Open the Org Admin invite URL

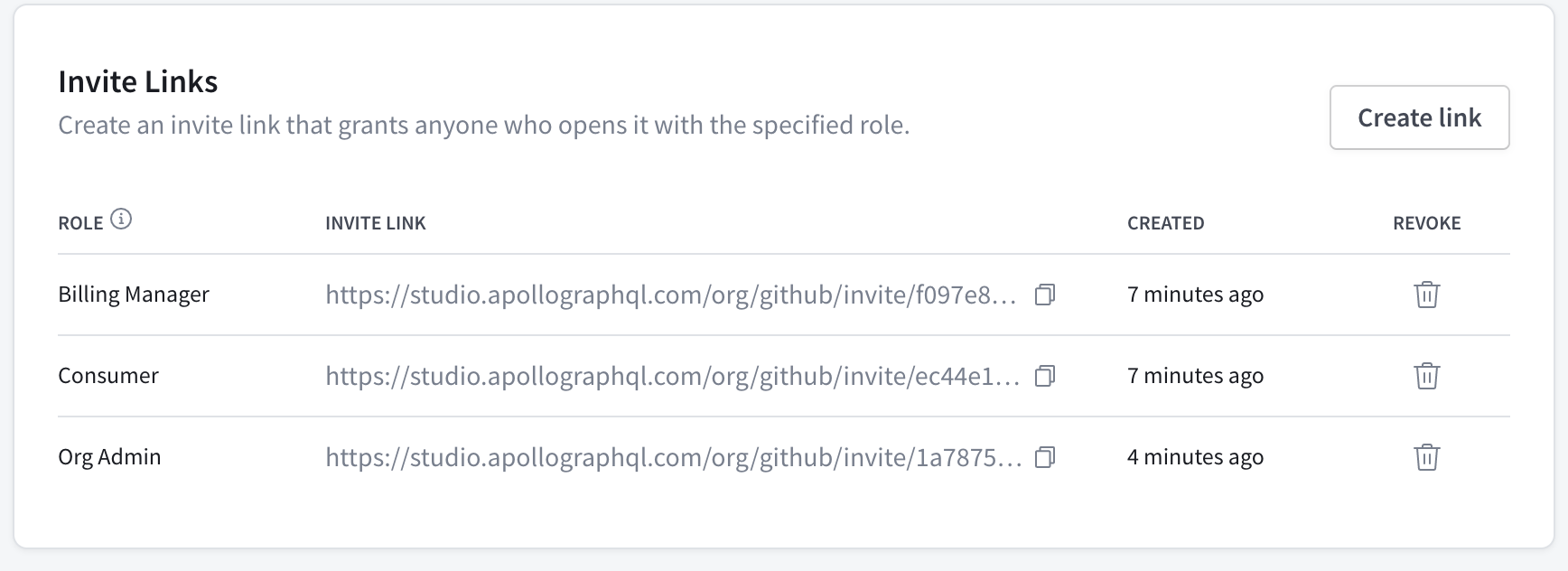[673, 457]
